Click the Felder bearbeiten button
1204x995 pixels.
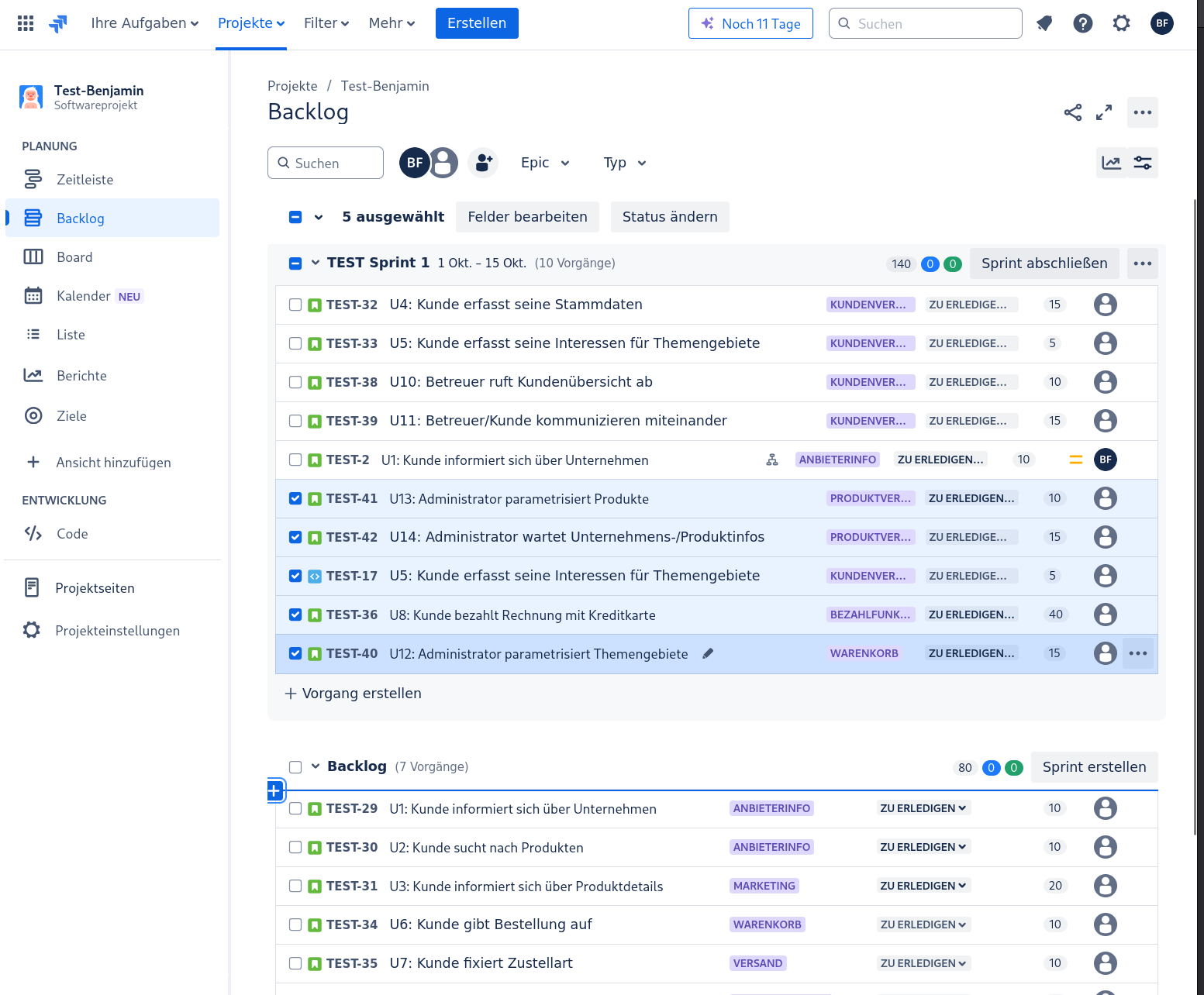pos(527,217)
